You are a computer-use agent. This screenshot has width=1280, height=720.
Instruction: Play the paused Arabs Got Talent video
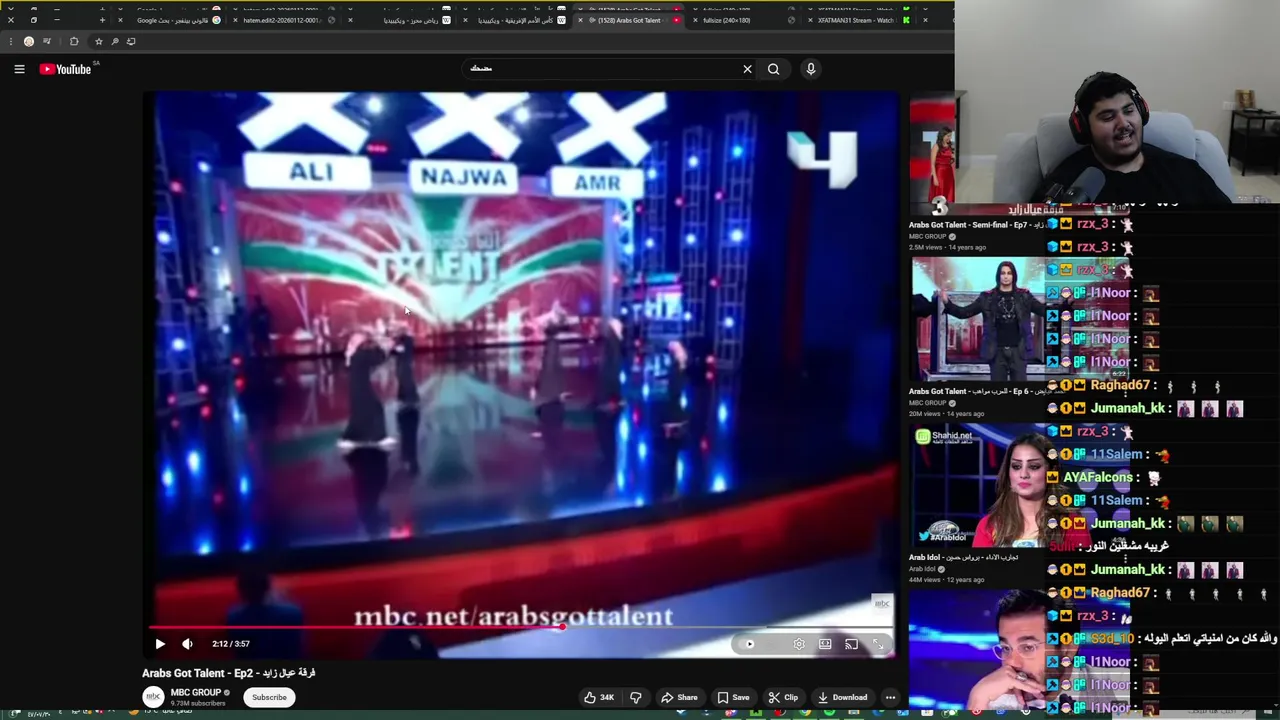coord(160,644)
